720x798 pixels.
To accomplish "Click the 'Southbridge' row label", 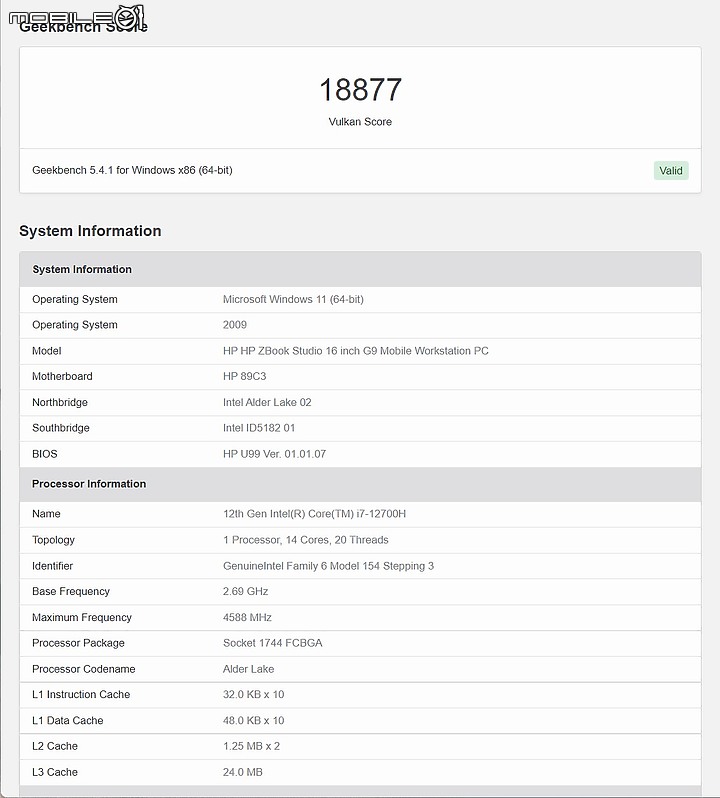I will pos(61,428).
